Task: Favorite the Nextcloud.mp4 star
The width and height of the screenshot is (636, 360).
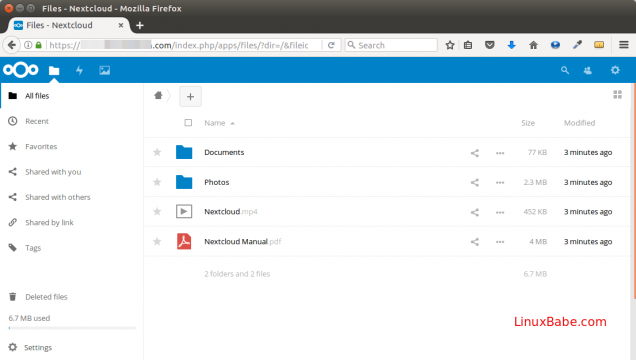Action: point(157,211)
